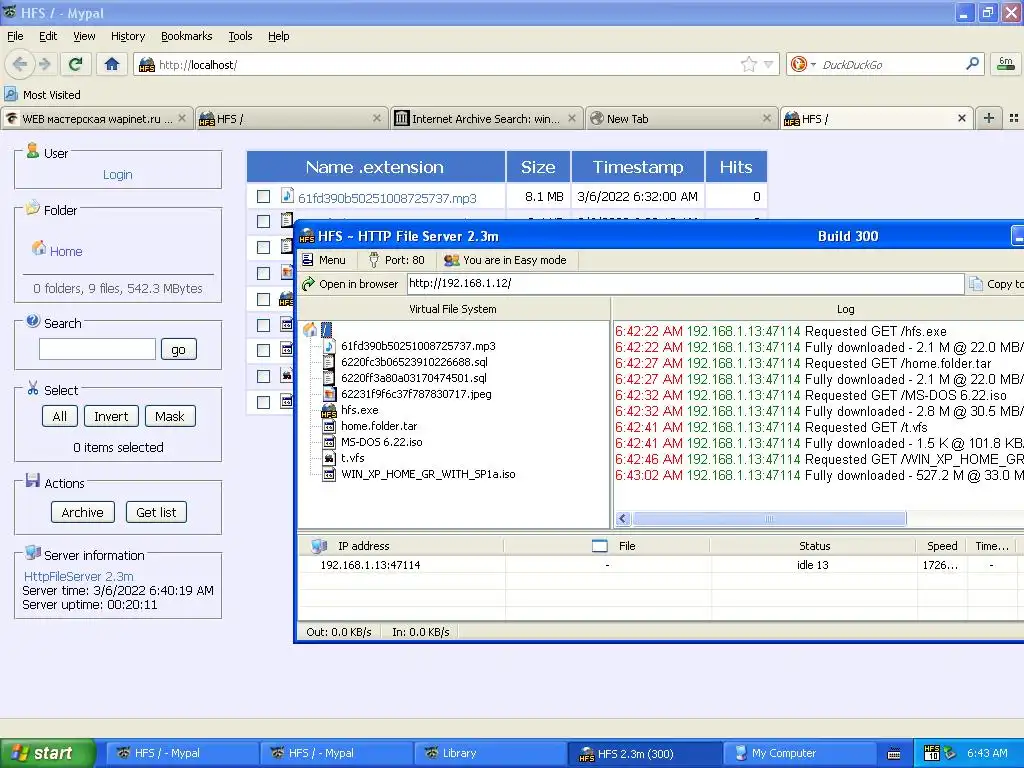
Task: Click the Port: 80 button in HFS
Action: (396, 260)
